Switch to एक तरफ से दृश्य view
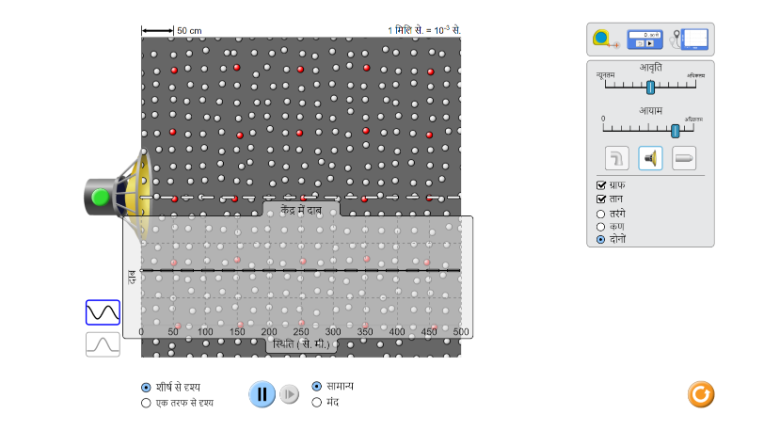 146,403
